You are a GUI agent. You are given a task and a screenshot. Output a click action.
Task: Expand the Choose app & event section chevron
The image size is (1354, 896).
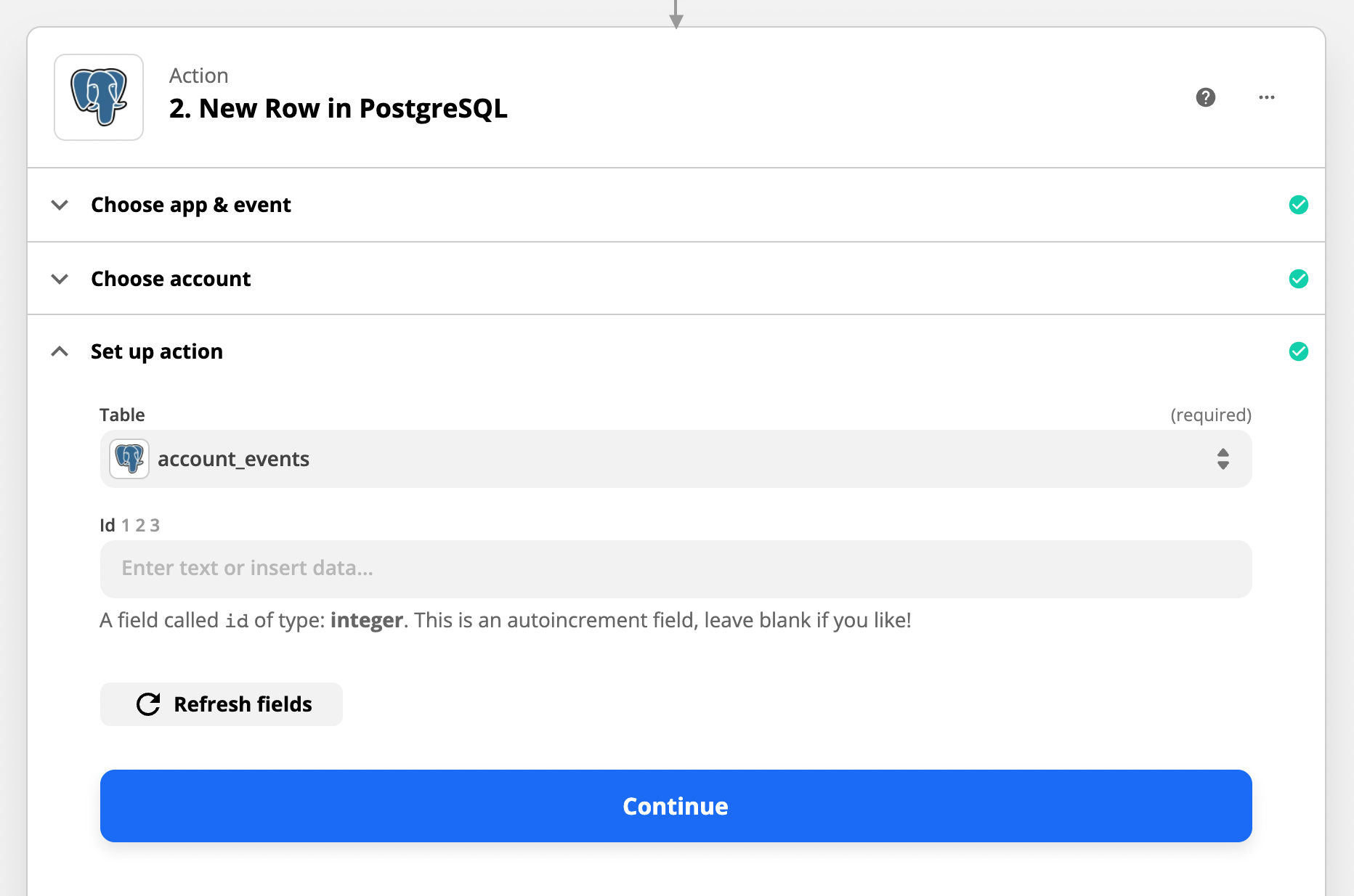tap(60, 205)
